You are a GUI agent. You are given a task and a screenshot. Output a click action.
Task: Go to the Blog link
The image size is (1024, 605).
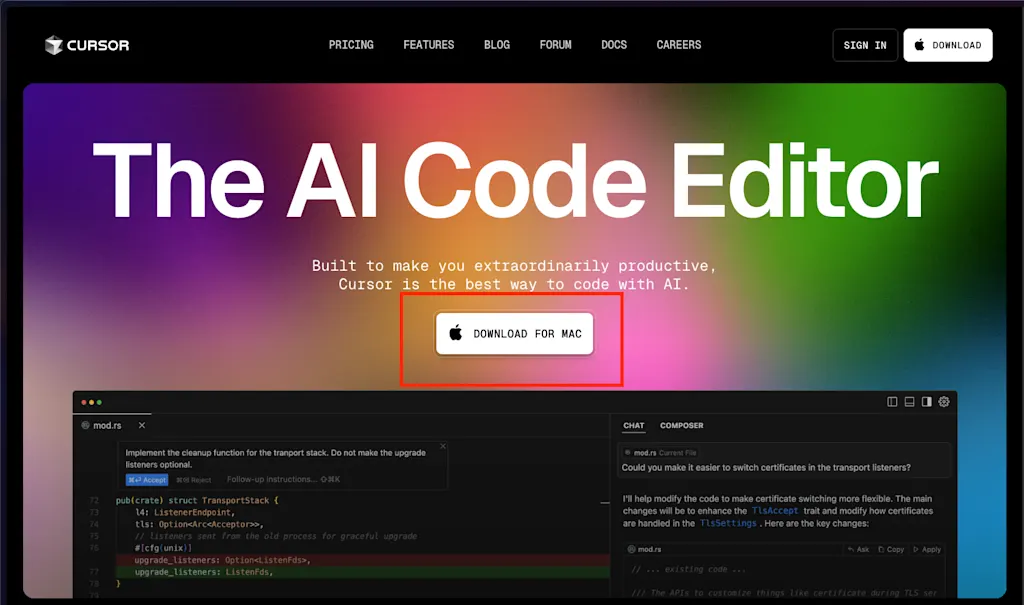(x=496, y=45)
